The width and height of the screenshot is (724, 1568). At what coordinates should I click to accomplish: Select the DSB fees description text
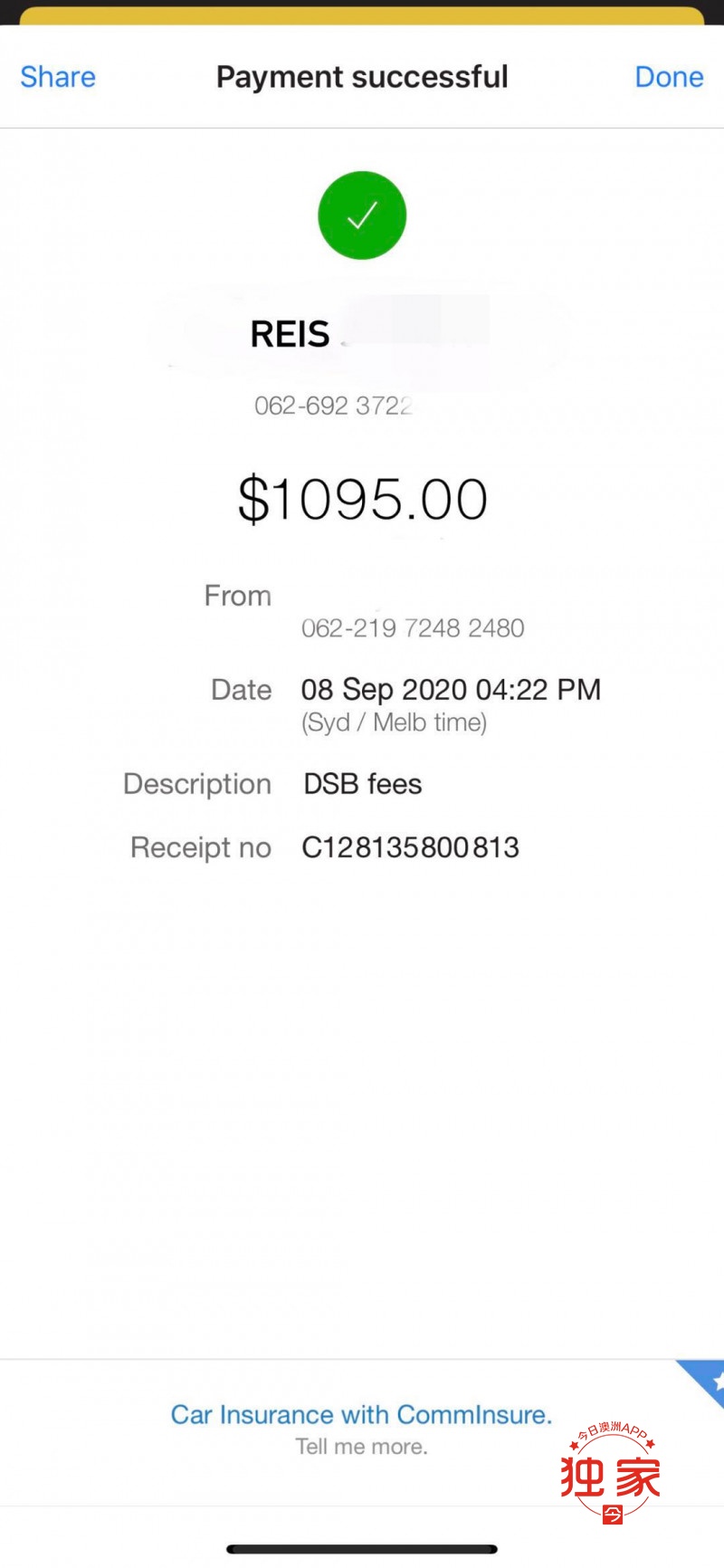coord(363,784)
